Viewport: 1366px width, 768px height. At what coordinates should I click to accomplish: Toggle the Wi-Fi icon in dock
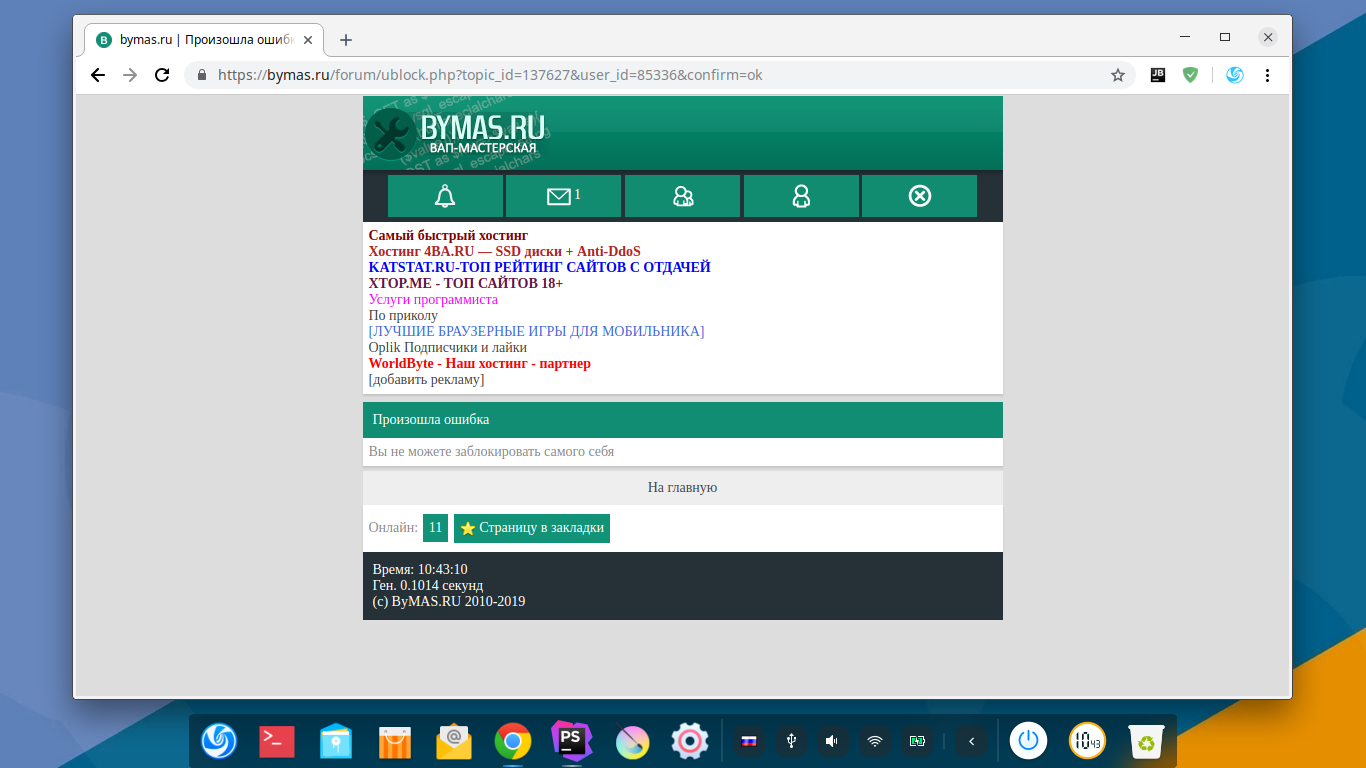pyautogui.click(x=875, y=741)
